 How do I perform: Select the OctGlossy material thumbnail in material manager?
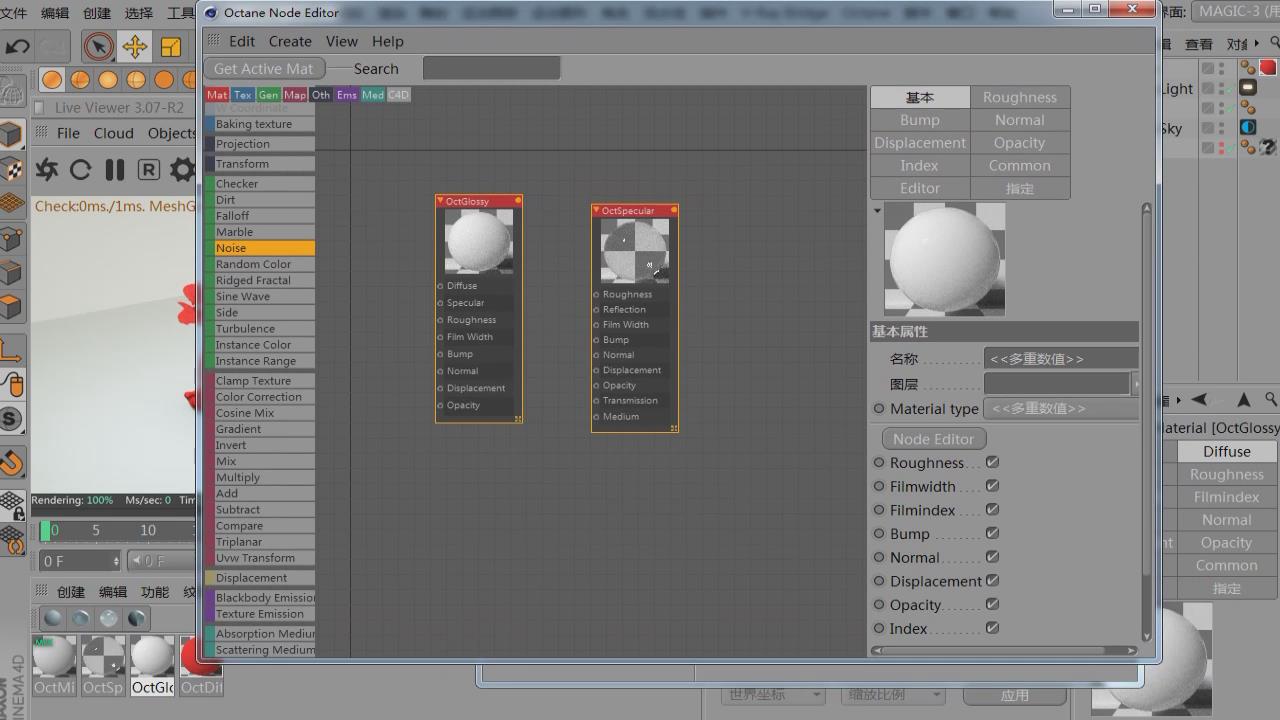click(152, 658)
